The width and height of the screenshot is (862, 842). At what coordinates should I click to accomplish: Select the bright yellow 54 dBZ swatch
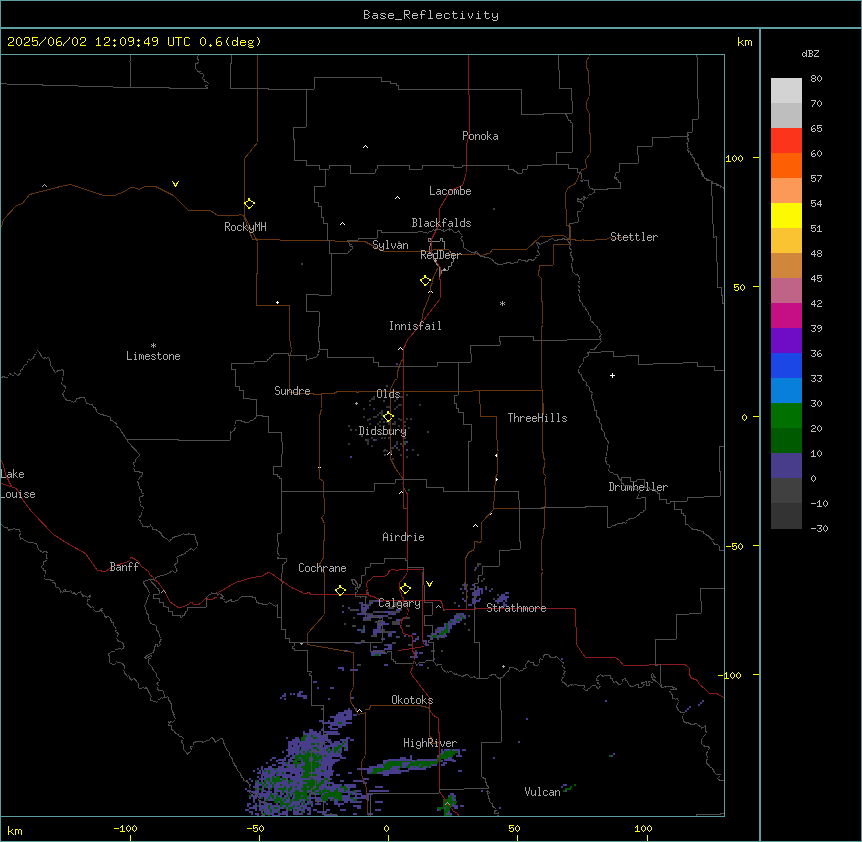tap(786, 215)
